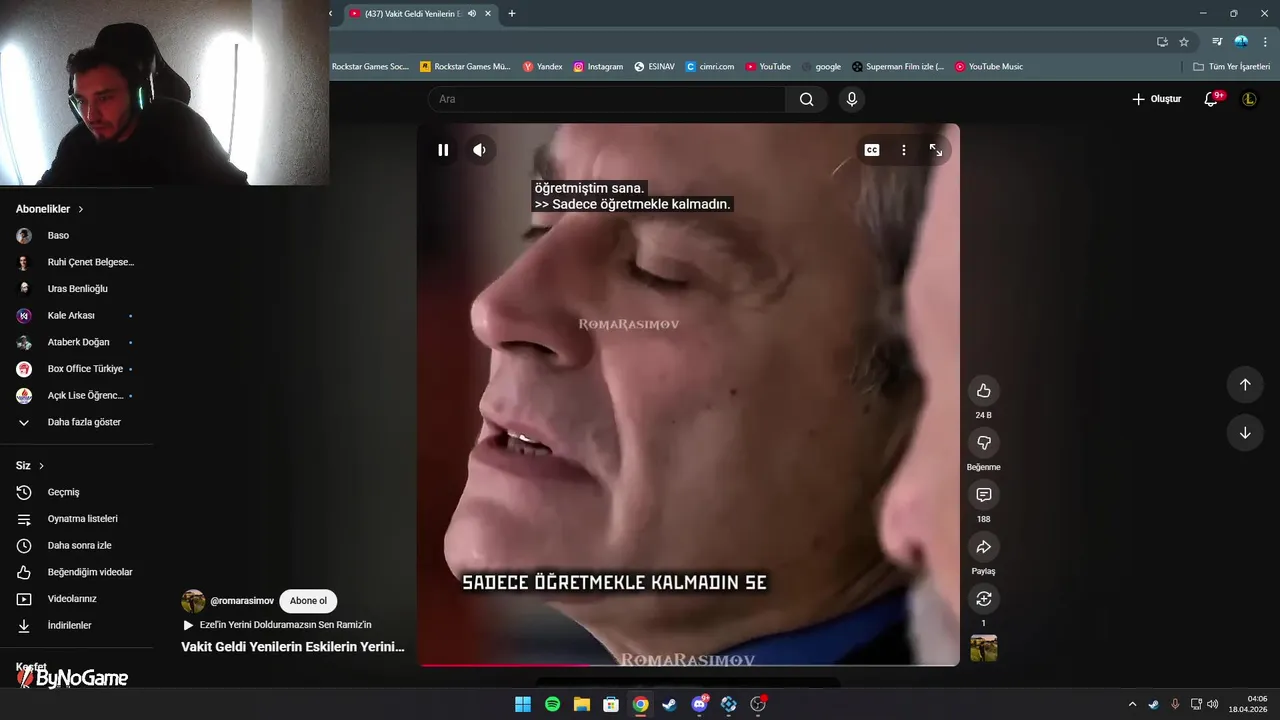The height and width of the screenshot is (720, 1280).
Task: Open the Chrome profile avatar
Action: point(1241,42)
